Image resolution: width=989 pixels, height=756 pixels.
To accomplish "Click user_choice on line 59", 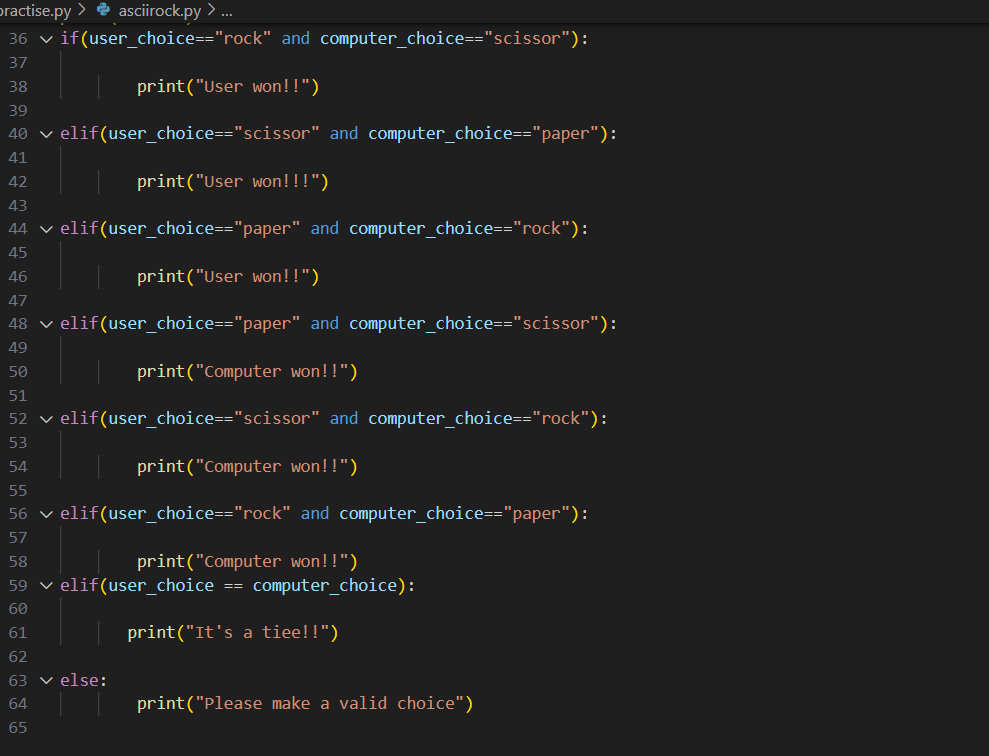I will coord(161,586).
